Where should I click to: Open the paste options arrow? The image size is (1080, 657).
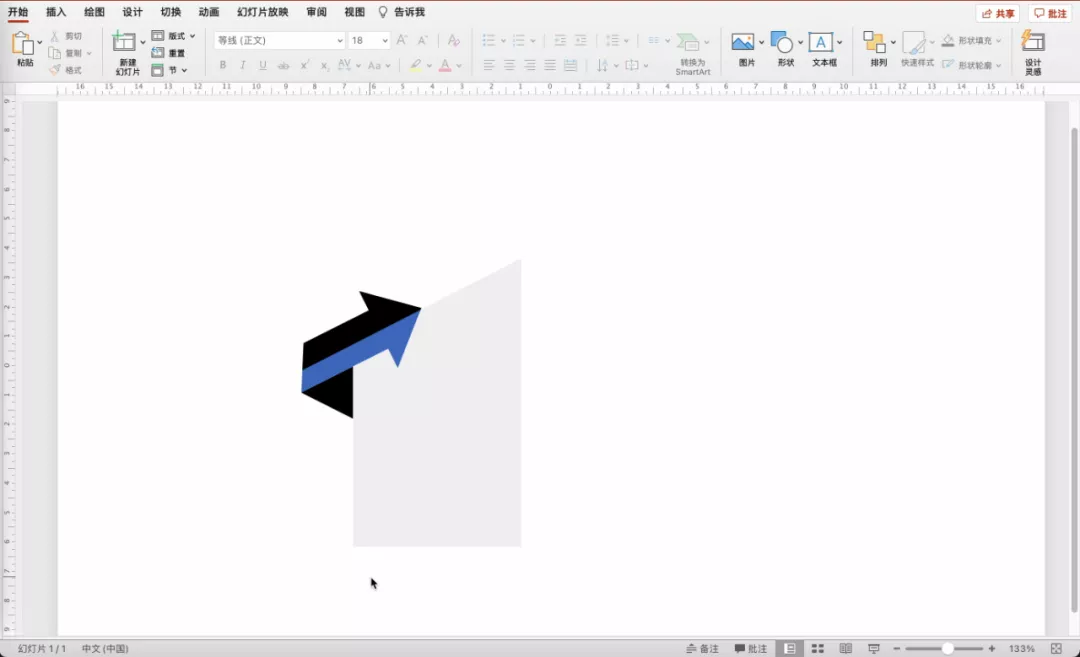39,43
